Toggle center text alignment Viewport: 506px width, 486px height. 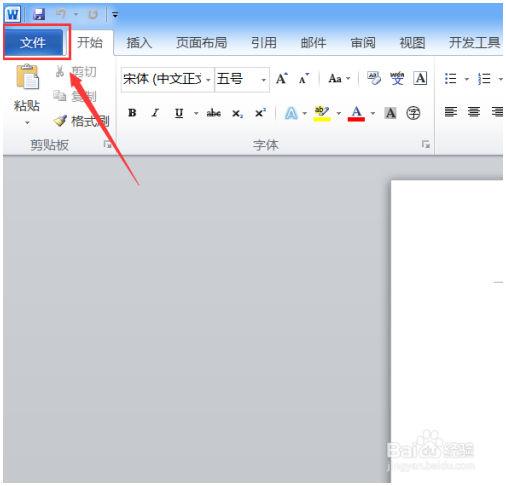[x=474, y=112]
